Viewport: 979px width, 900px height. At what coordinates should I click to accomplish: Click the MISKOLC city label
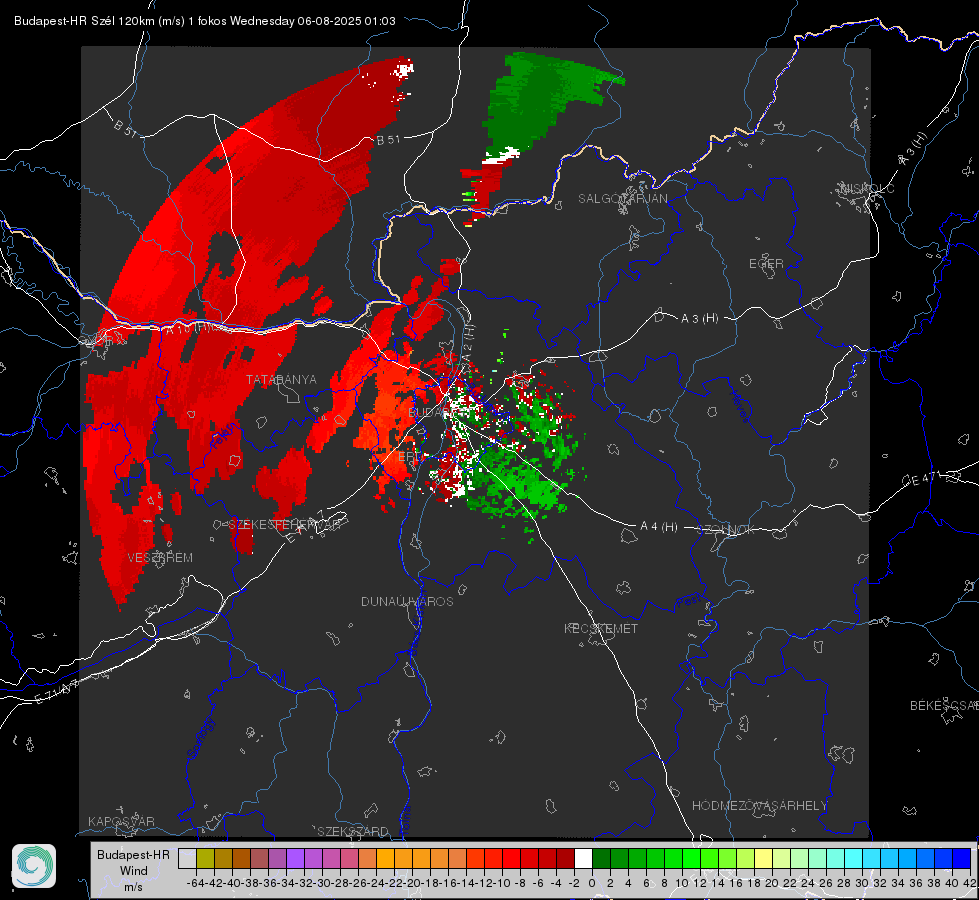867,188
